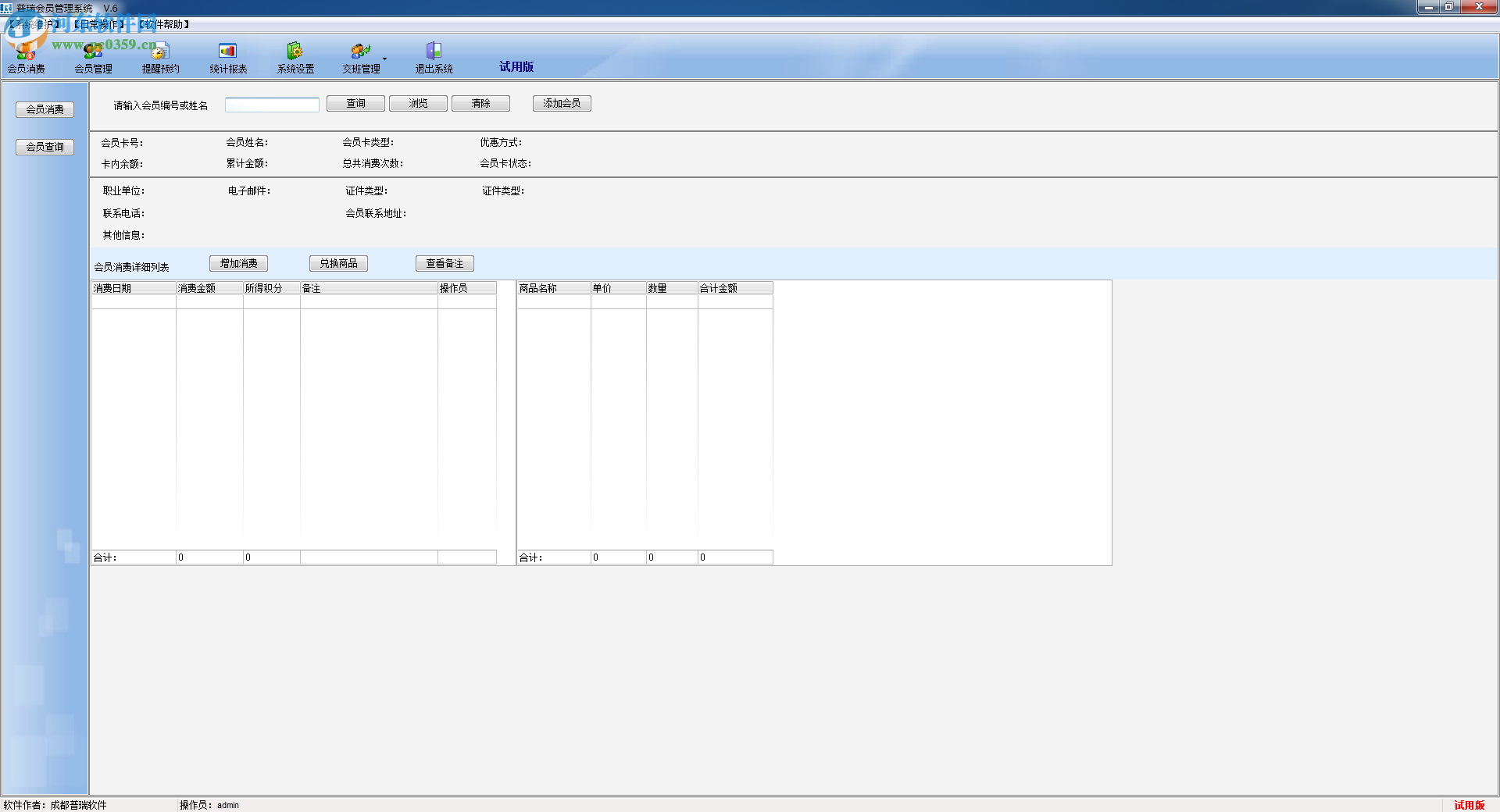Click the 会员联系地址: label
1500x812 pixels.
[376, 213]
